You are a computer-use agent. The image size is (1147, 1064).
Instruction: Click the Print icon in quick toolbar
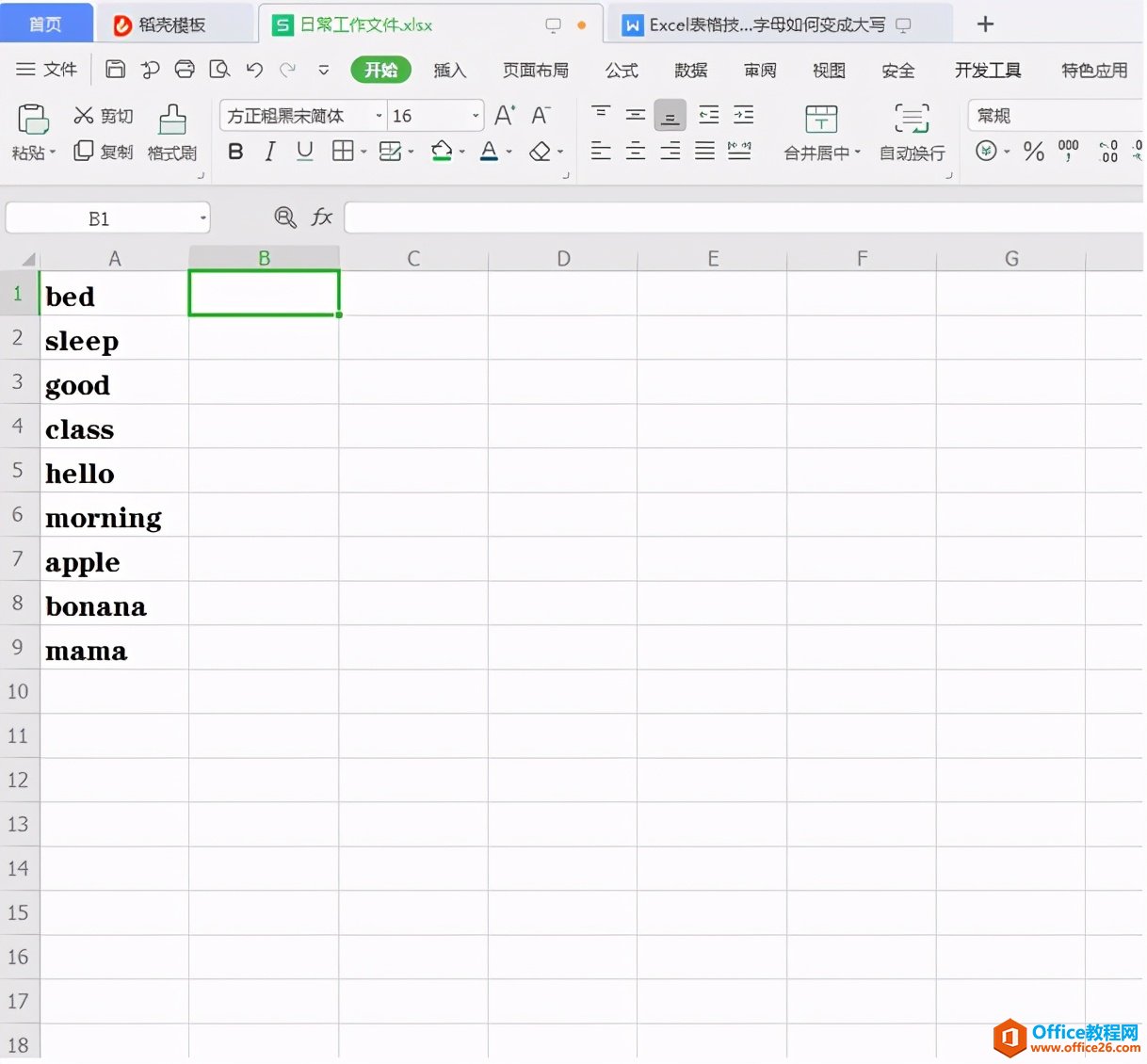click(185, 69)
